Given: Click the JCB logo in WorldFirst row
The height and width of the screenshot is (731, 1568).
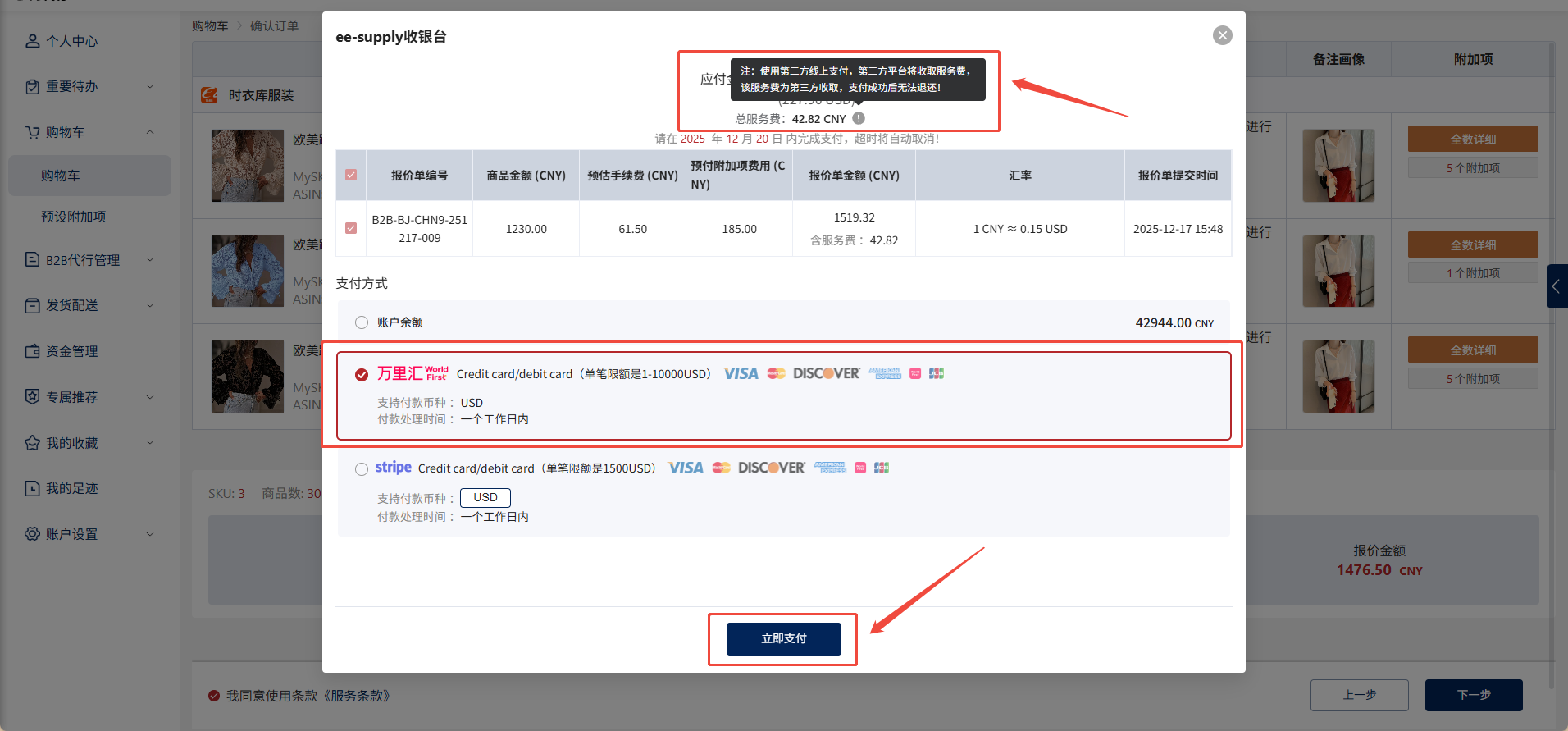Looking at the screenshot, I should [937, 373].
